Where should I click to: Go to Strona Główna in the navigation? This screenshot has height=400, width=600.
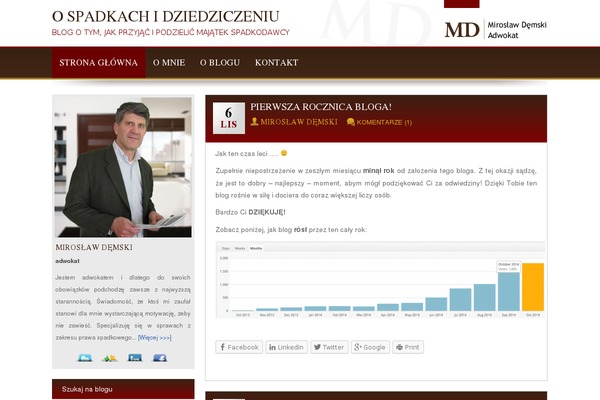[99, 63]
